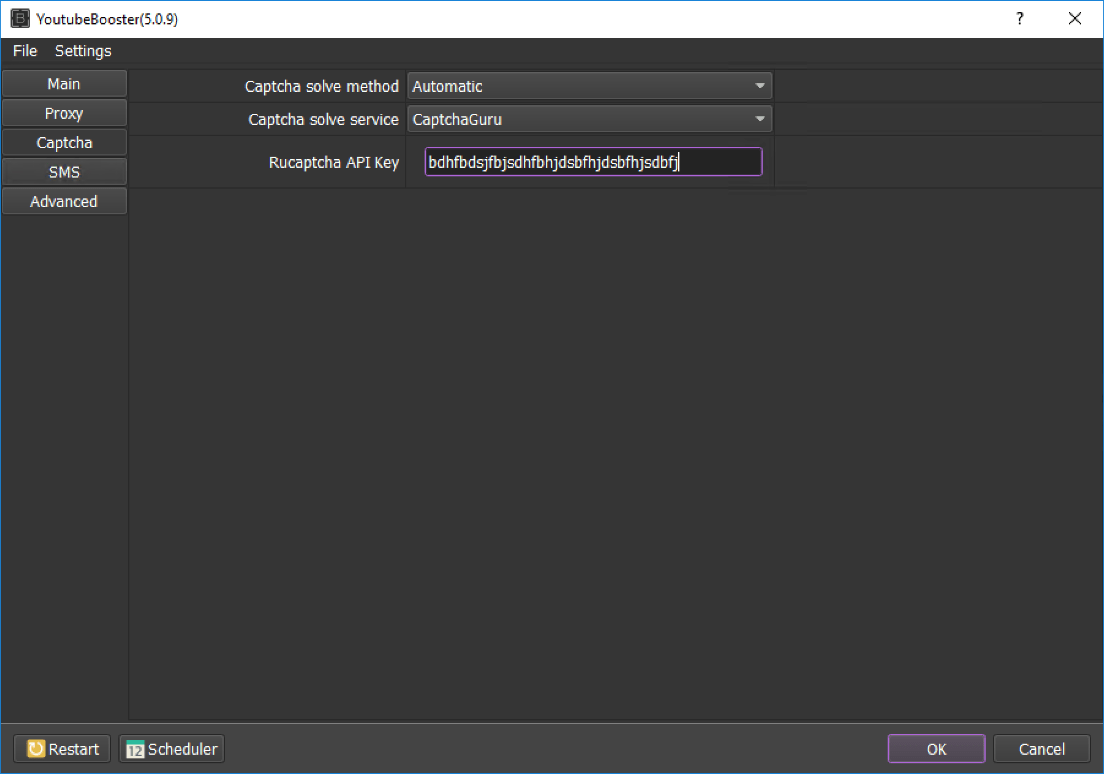Go to the SMS settings tab
This screenshot has height=774, width=1104.
[64, 172]
